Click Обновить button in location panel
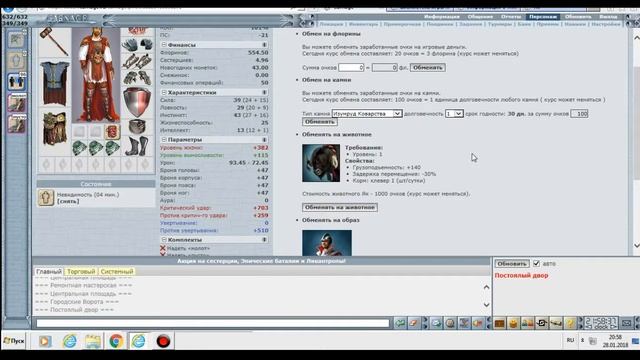640x360 pixels. pos(512,264)
